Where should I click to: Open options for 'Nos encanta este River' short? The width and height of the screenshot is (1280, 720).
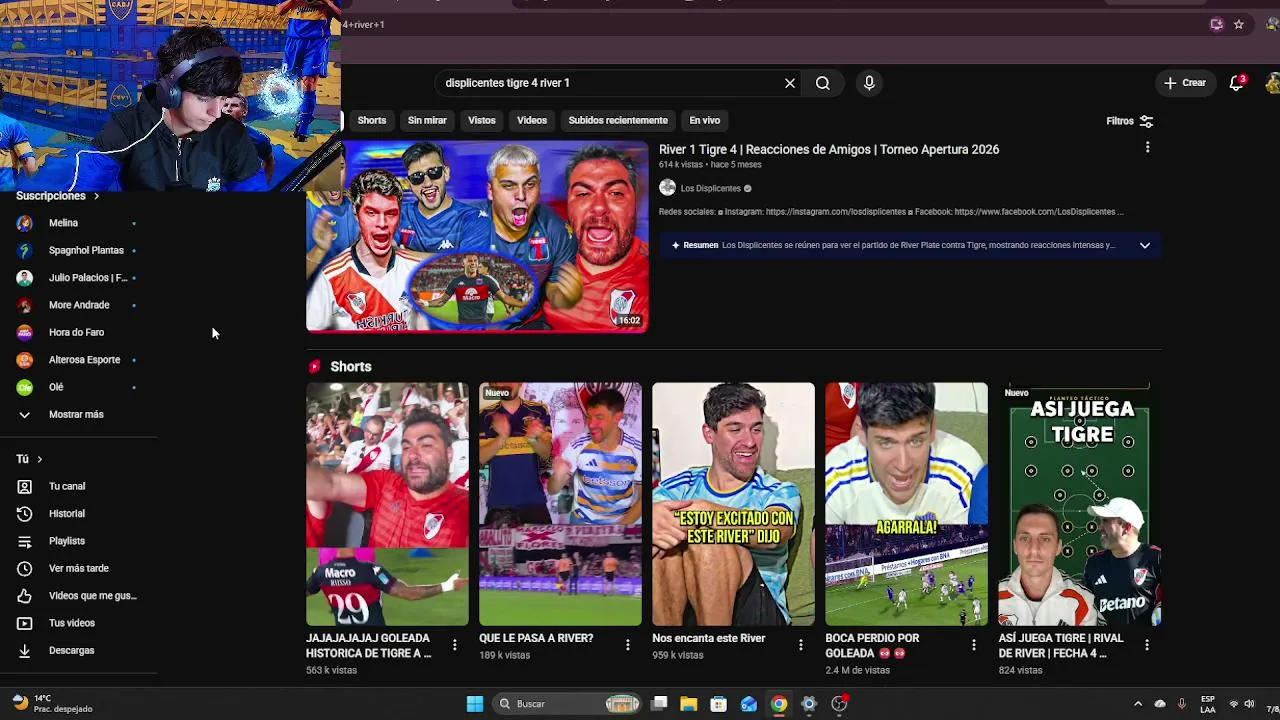[800, 646]
